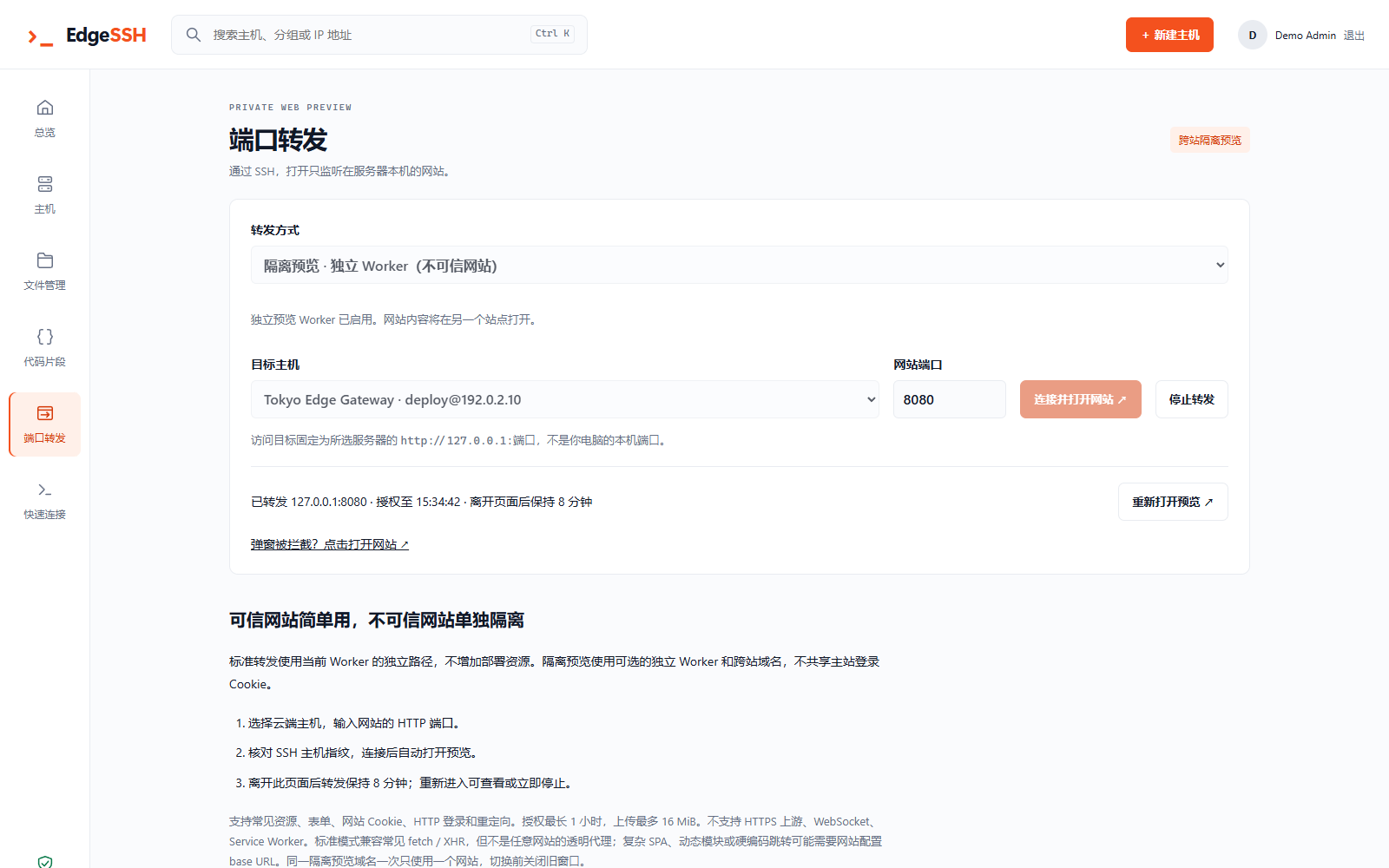Image resolution: width=1389 pixels, height=868 pixels.
Task: Click the EdgeSSH terminal logo icon
Action: pos(40,36)
